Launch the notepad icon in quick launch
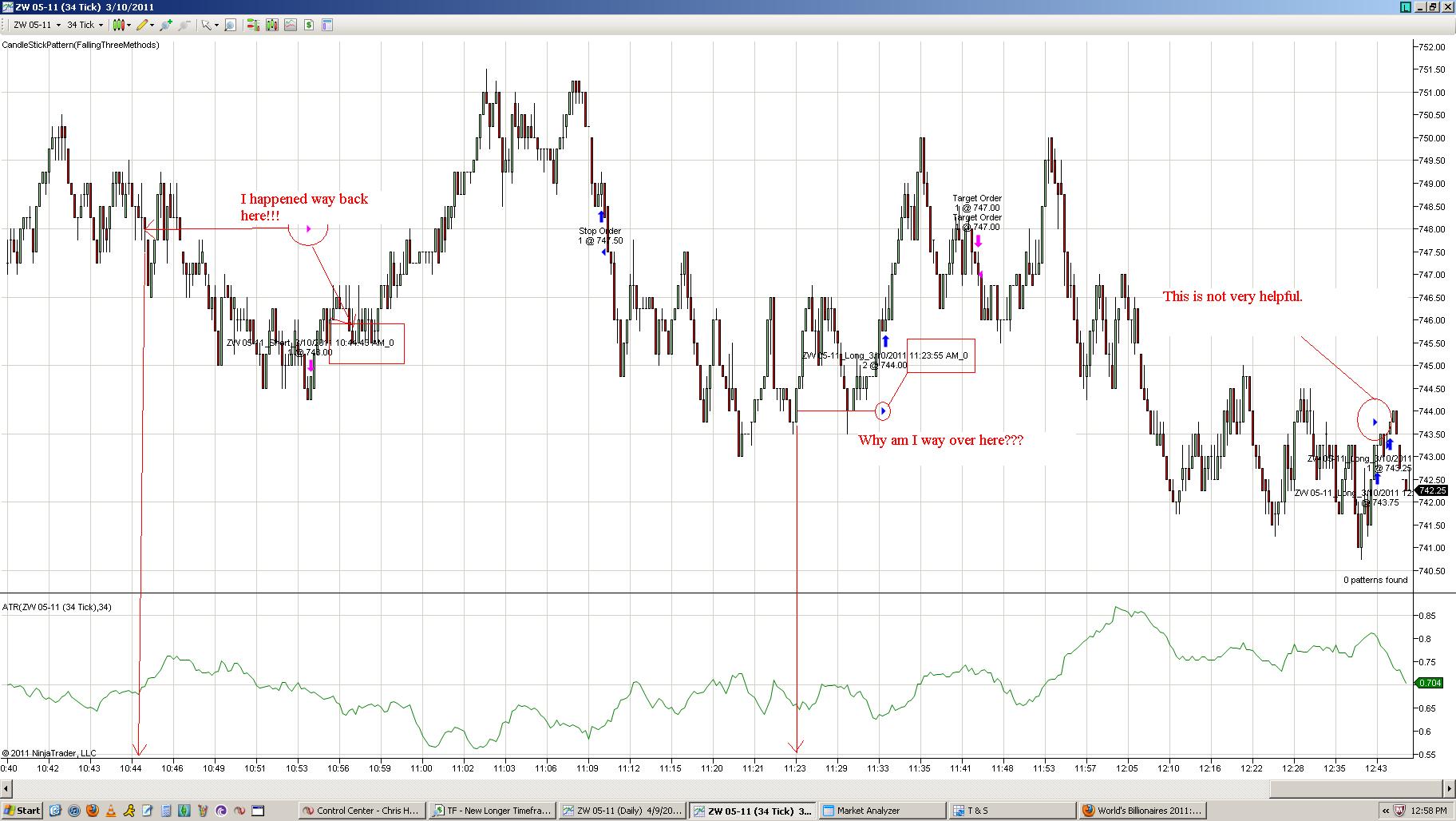The image size is (1456, 821). pyautogui.click(x=148, y=811)
